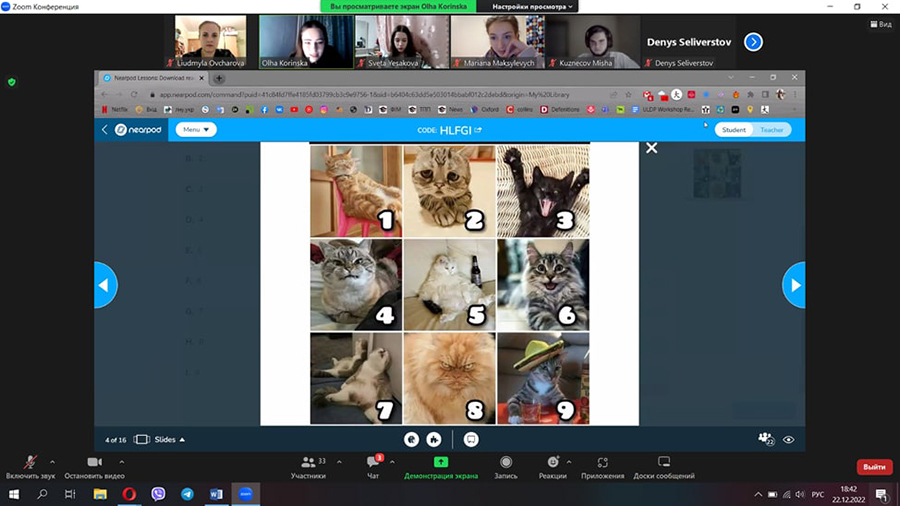Open Word from the taskbar

point(216,494)
